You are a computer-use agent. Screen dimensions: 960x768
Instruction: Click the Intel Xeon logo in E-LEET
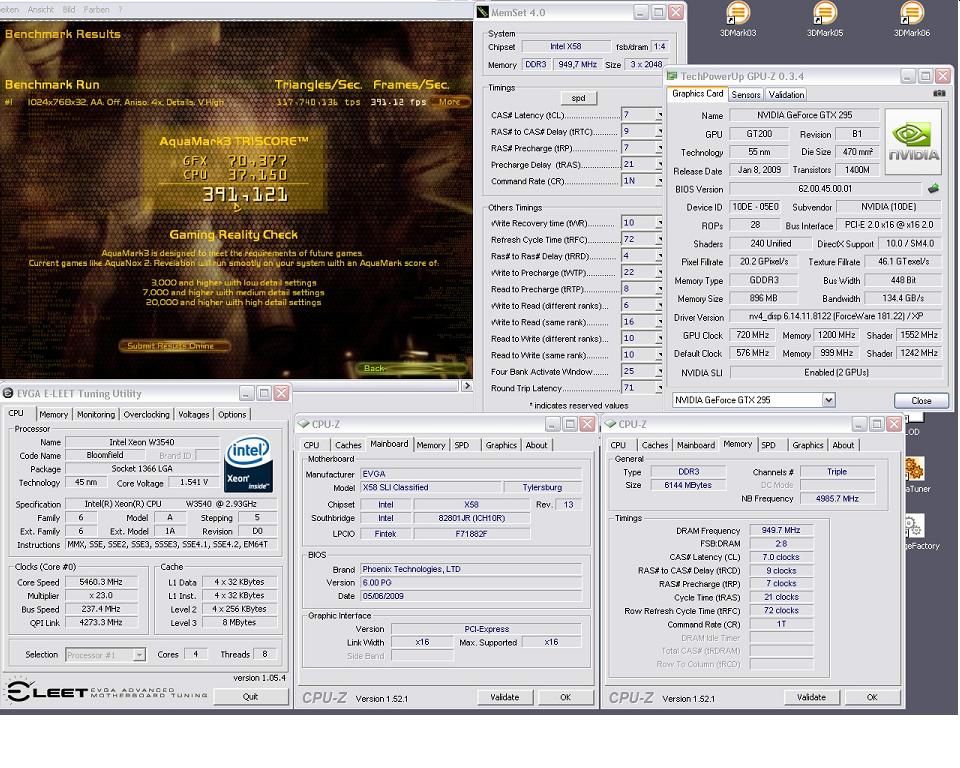pos(249,464)
